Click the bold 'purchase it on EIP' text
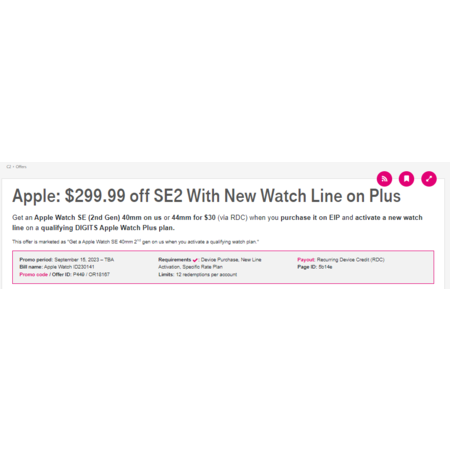The height and width of the screenshot is (450, 450). 310,217
